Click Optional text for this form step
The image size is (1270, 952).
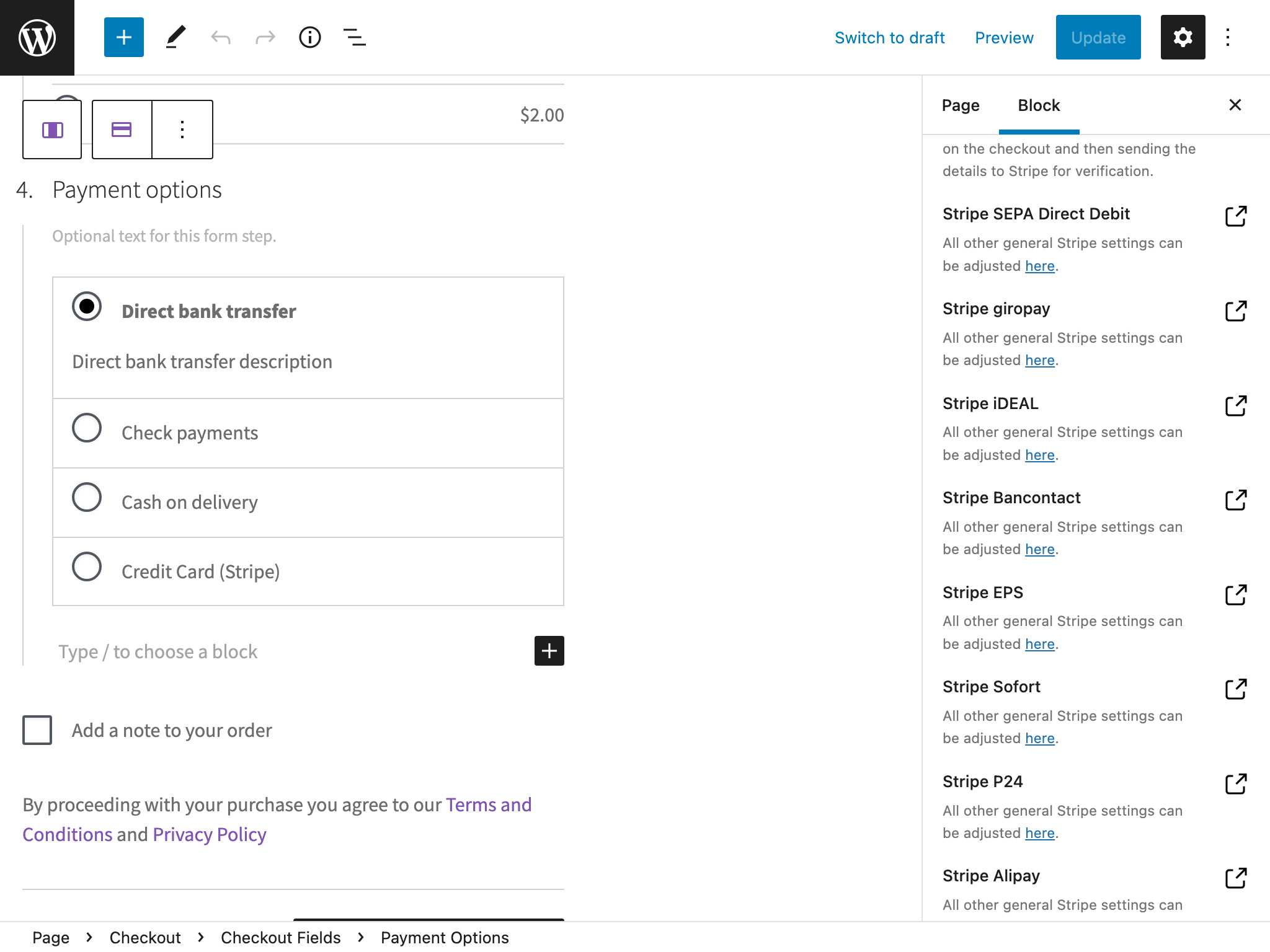point(164,236)
